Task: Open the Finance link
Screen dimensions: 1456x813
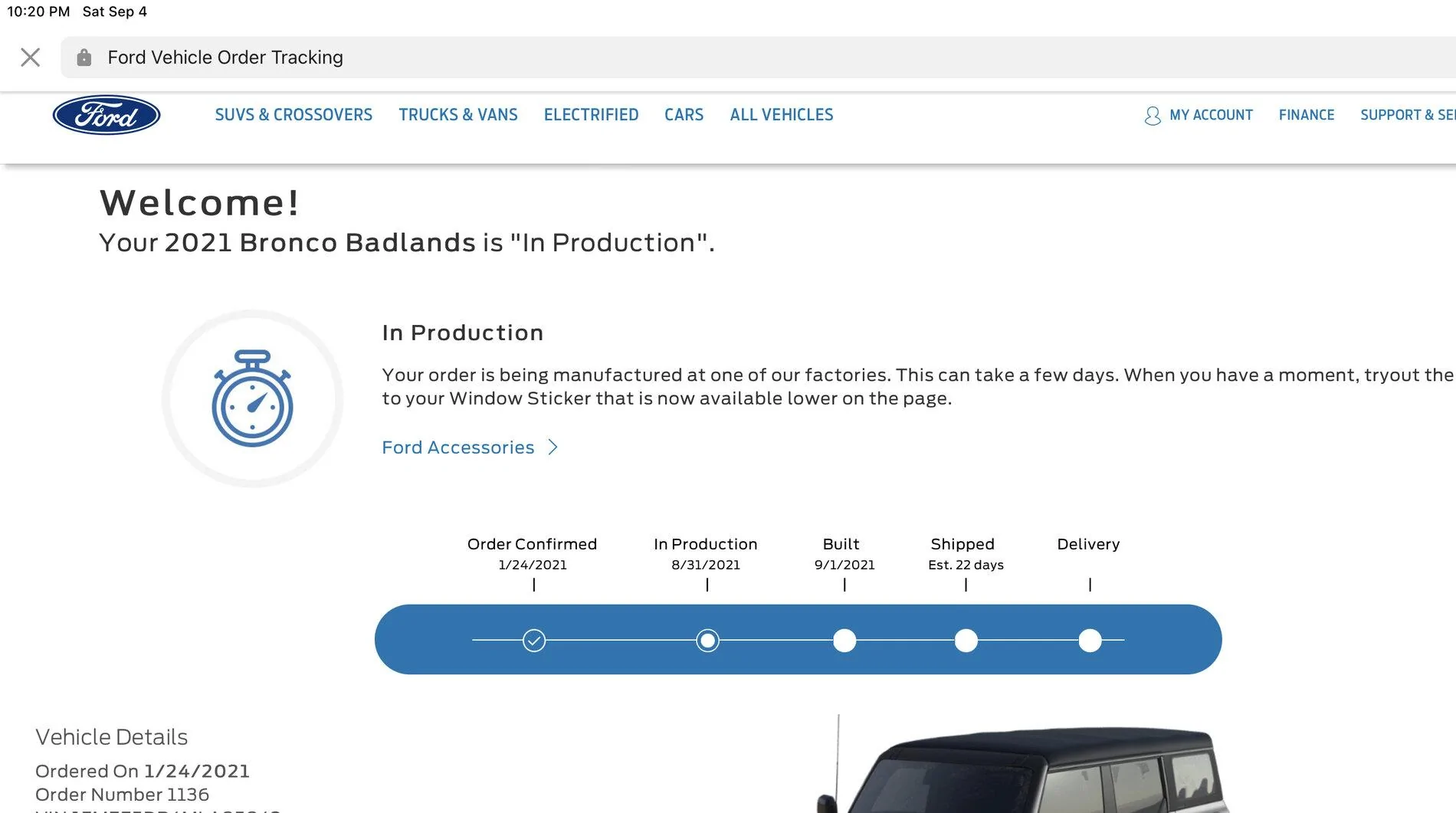Action: coord(1307,115)
